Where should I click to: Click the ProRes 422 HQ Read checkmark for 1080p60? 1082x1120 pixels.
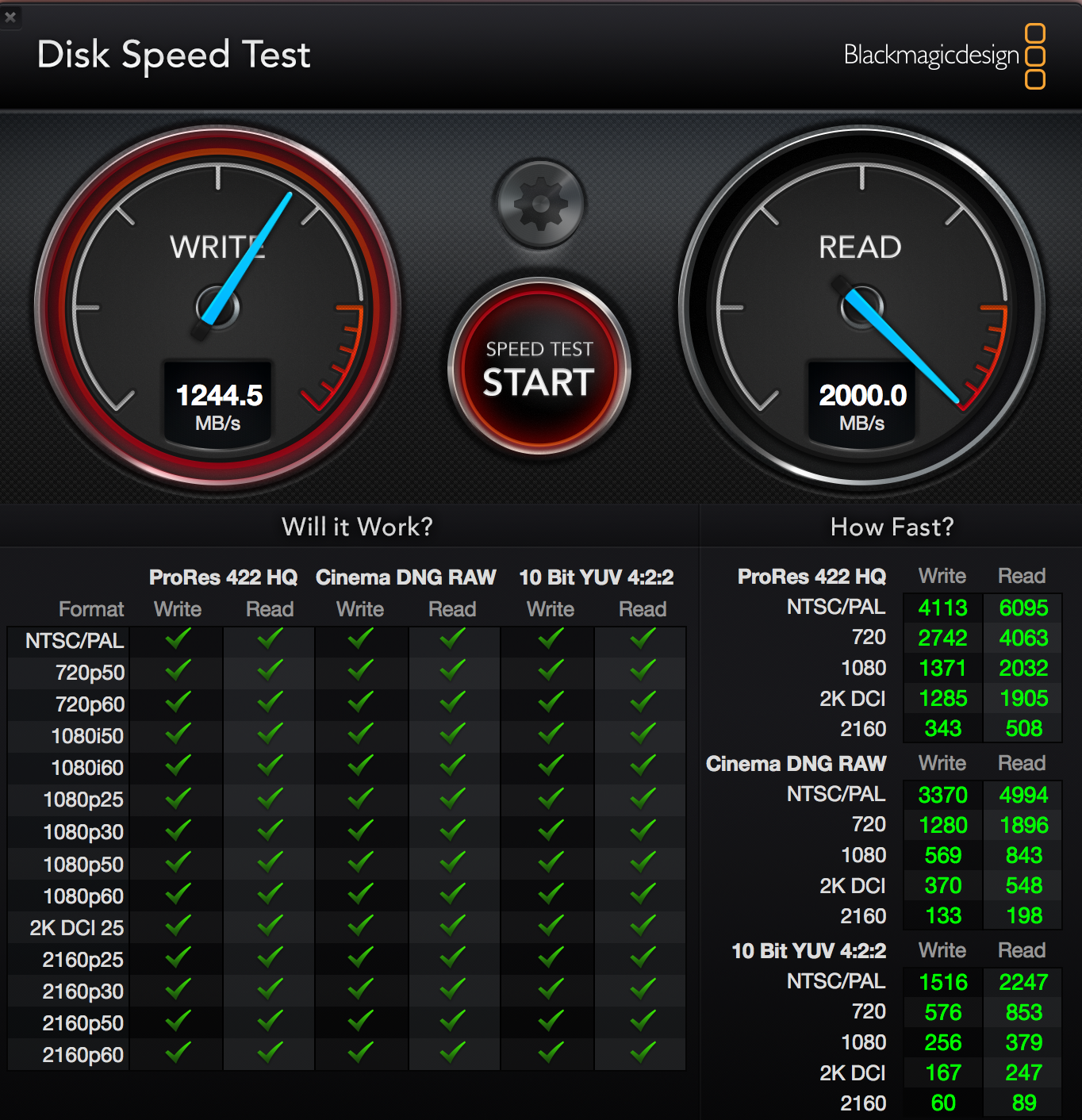270,894
